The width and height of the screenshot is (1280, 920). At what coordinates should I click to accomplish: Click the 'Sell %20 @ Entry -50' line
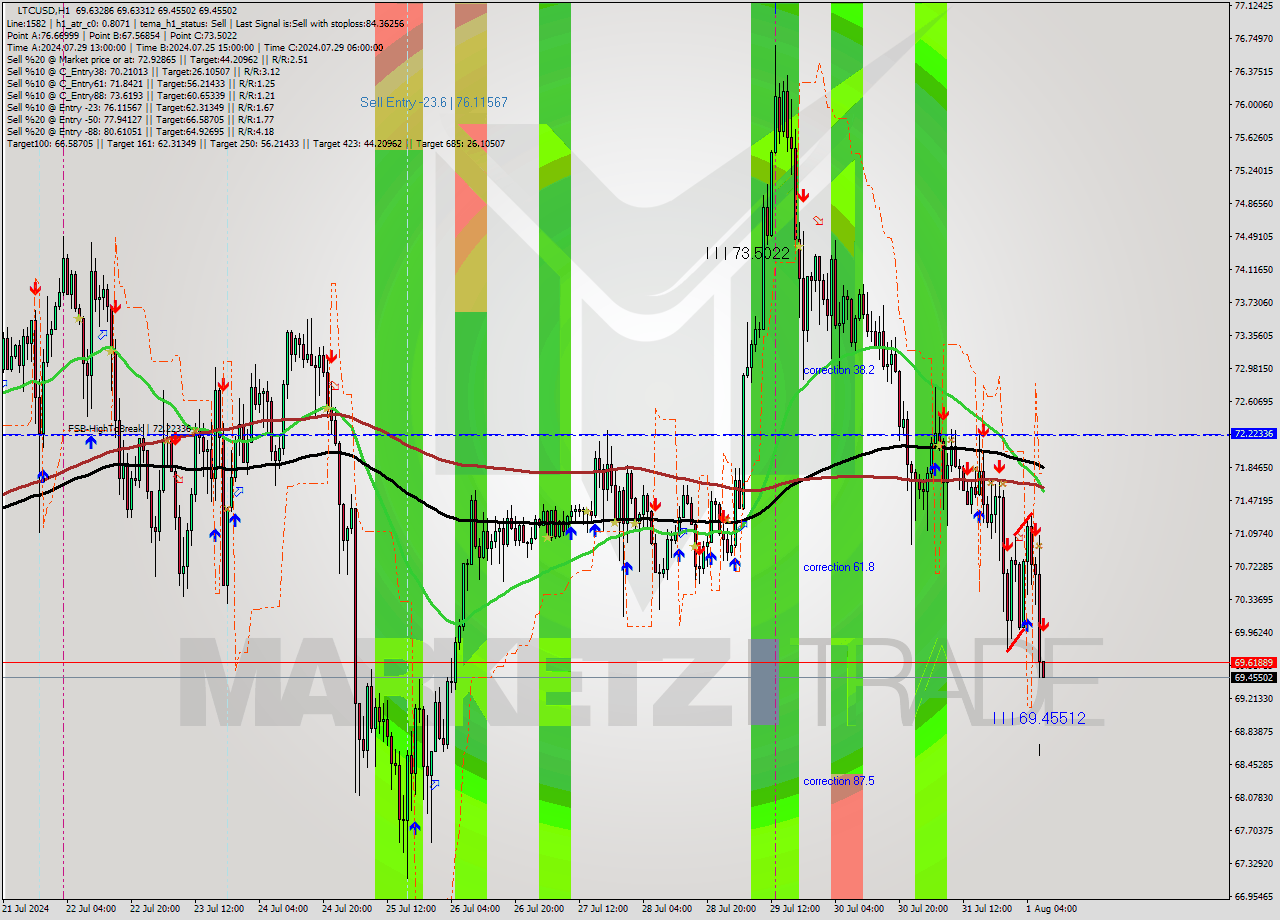tap(140, 119)
